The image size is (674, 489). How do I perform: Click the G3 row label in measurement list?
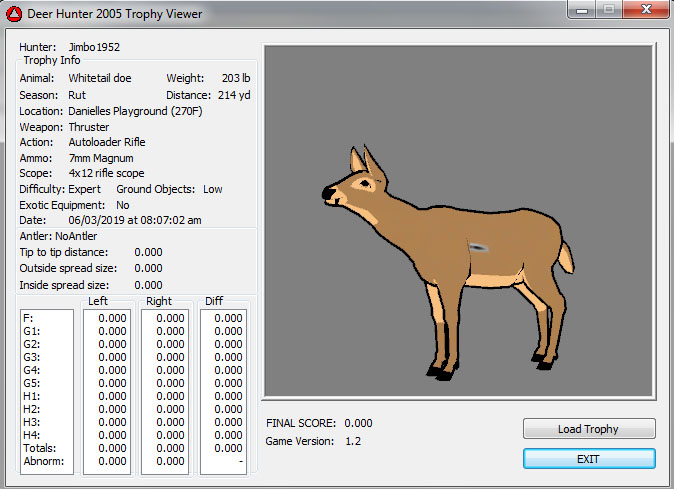pos(33,357)
